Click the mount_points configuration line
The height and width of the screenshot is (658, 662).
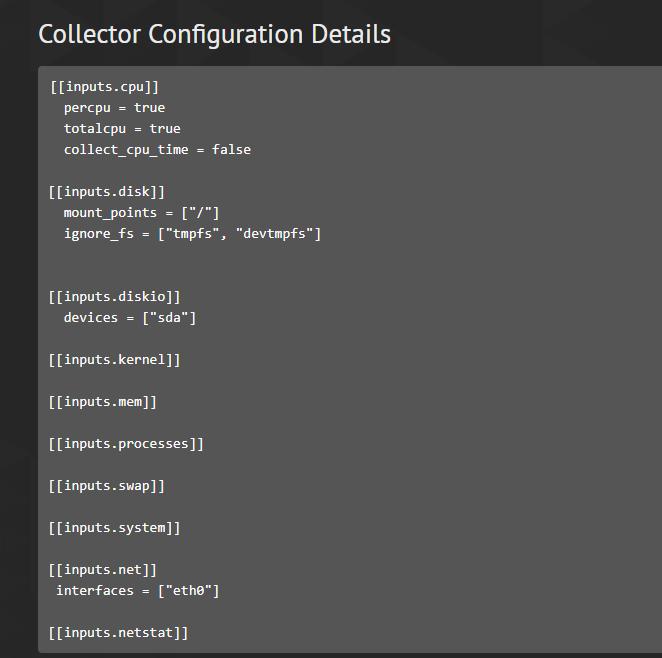(x=141, y=213)
